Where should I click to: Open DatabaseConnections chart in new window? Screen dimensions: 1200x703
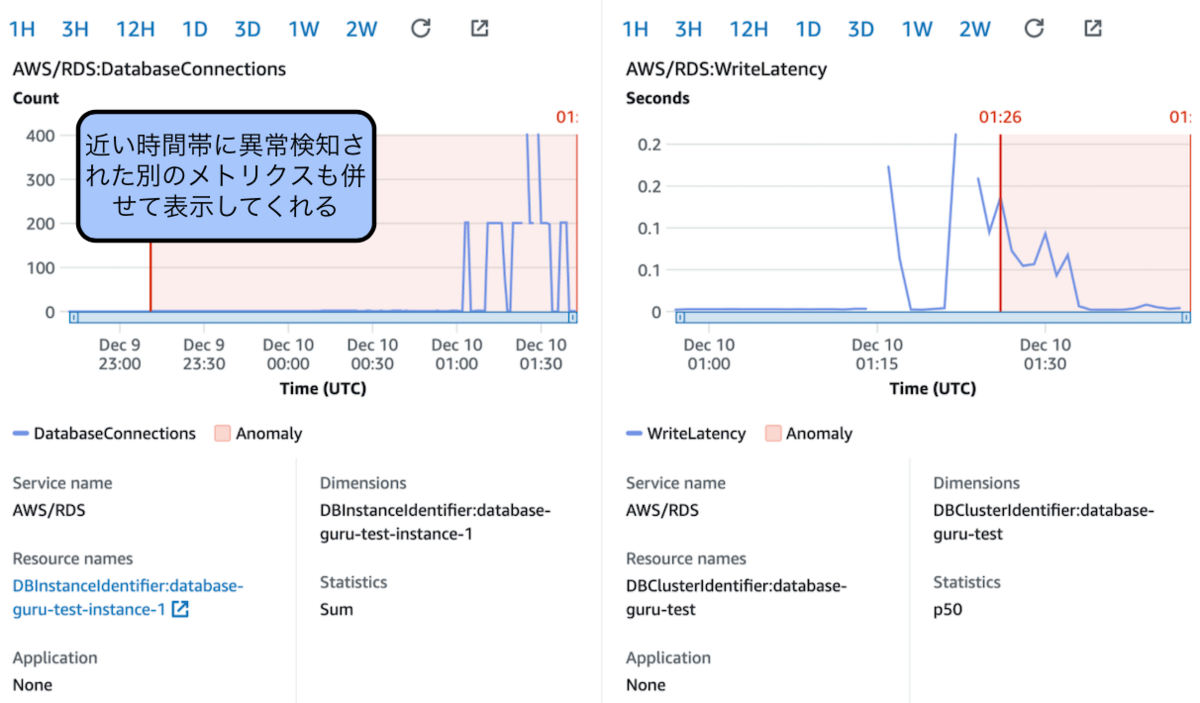click(480, 28)
